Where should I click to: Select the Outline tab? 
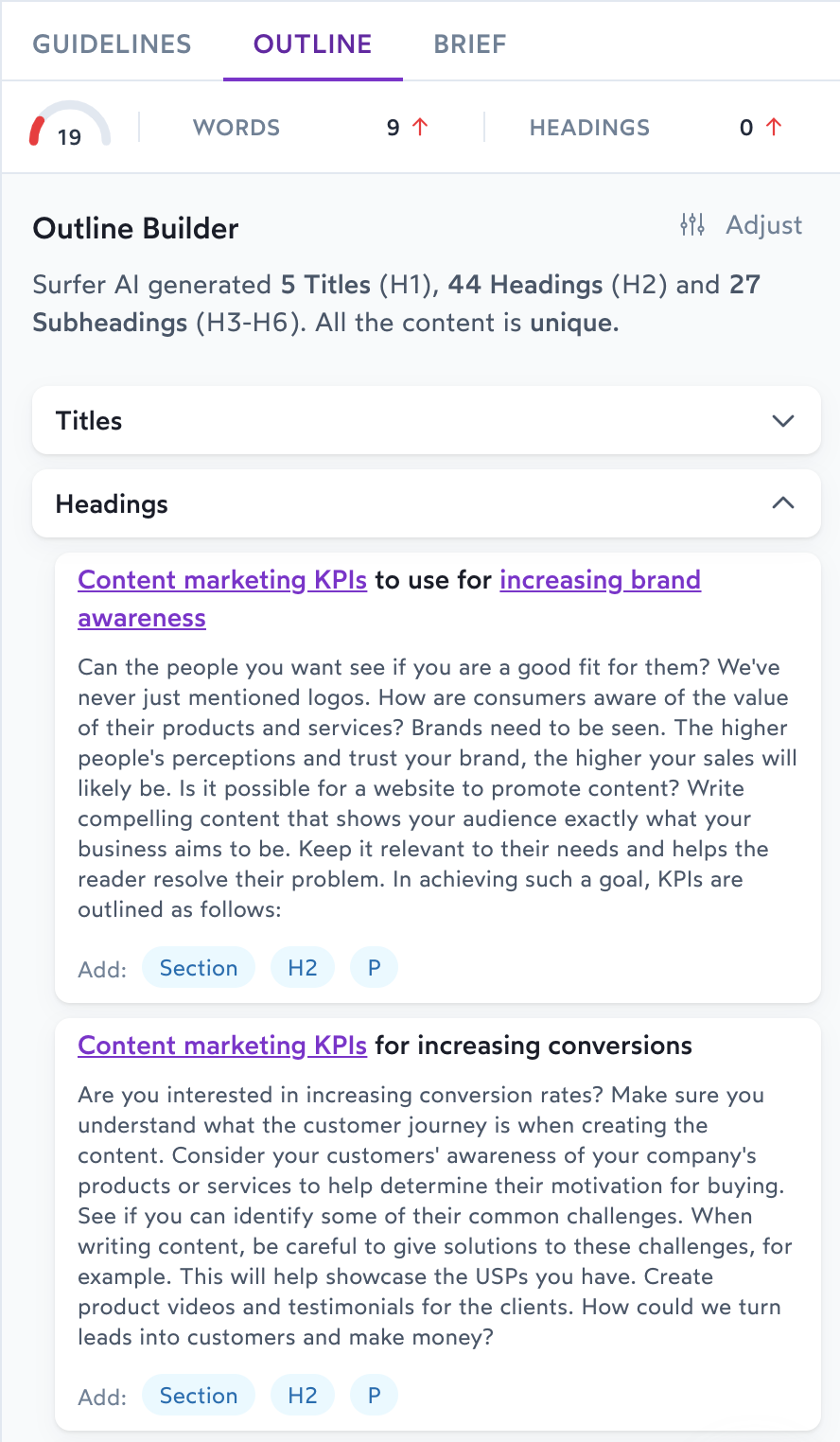pos(312,44)
